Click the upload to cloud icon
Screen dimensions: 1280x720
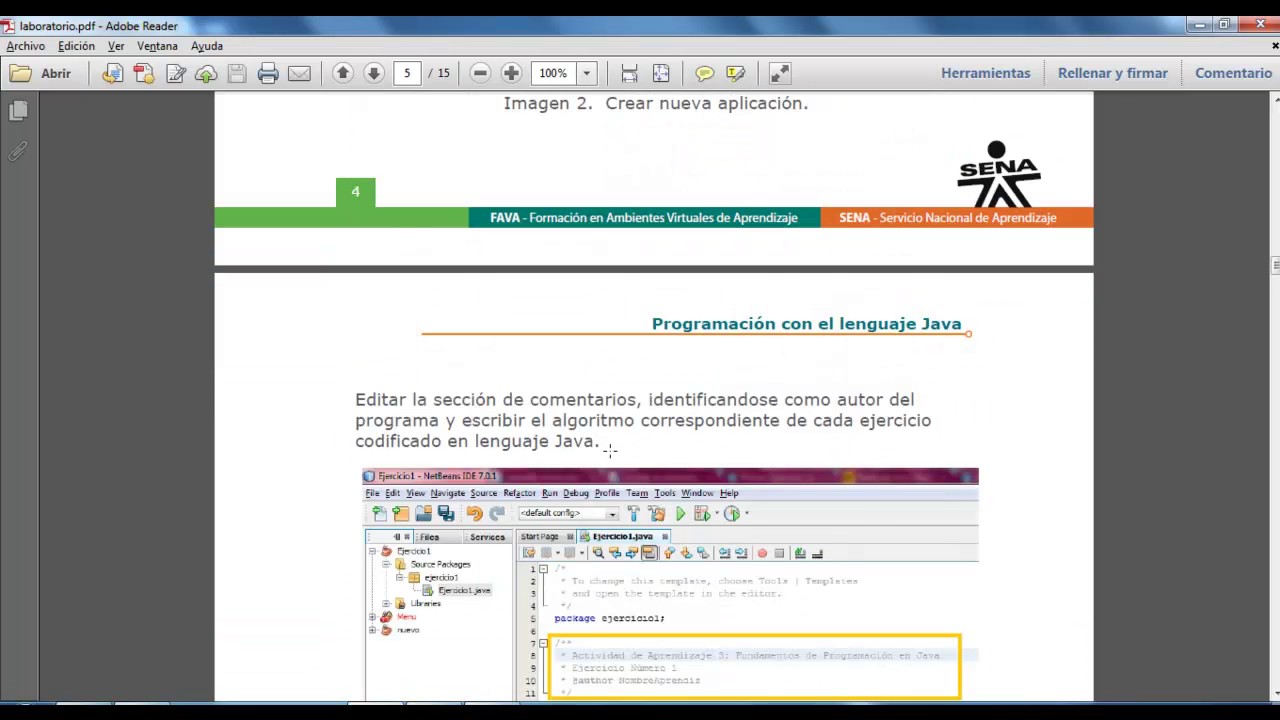coord(206,73)
